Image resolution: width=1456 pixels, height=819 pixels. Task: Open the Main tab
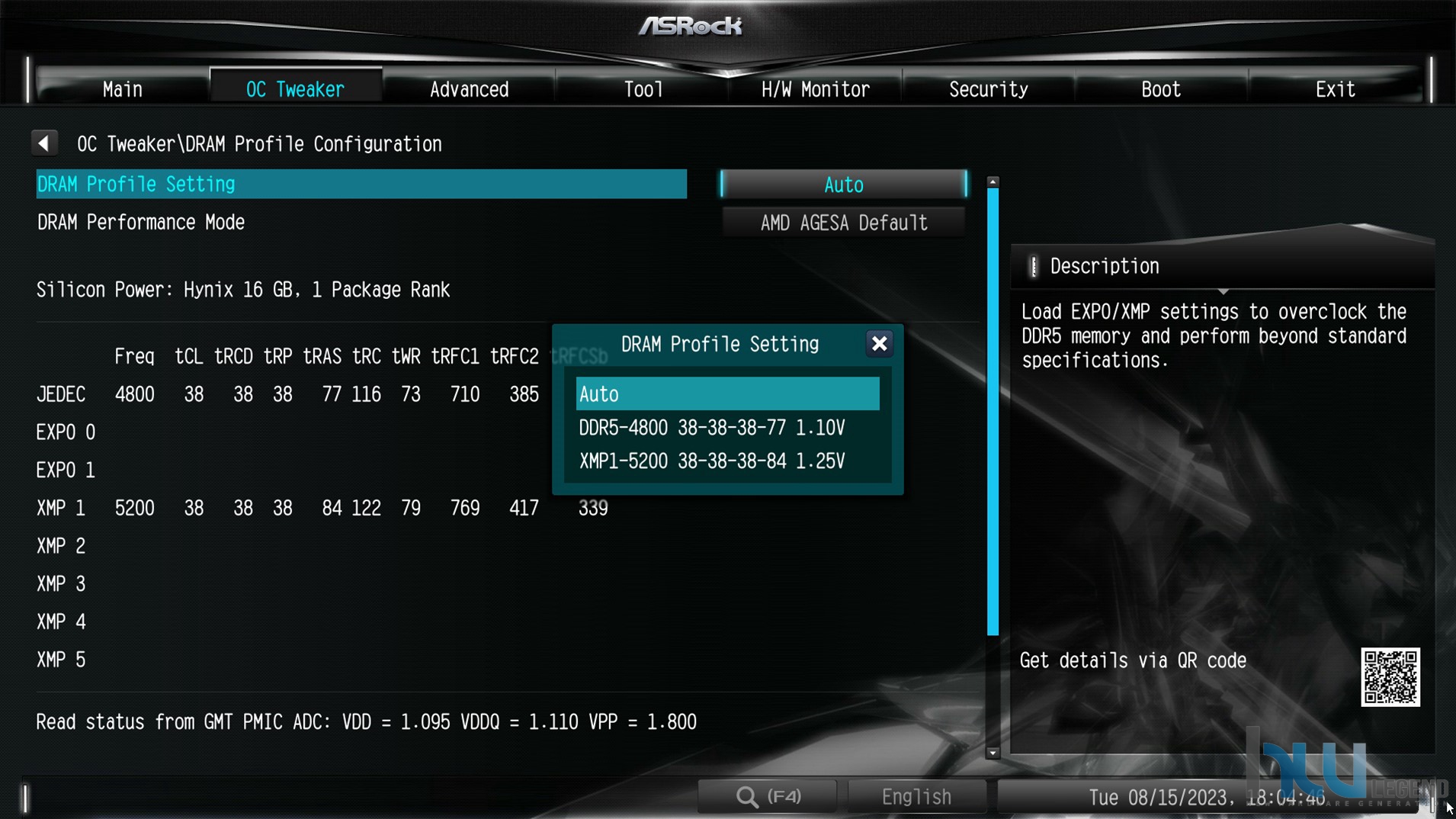(122, 89)
